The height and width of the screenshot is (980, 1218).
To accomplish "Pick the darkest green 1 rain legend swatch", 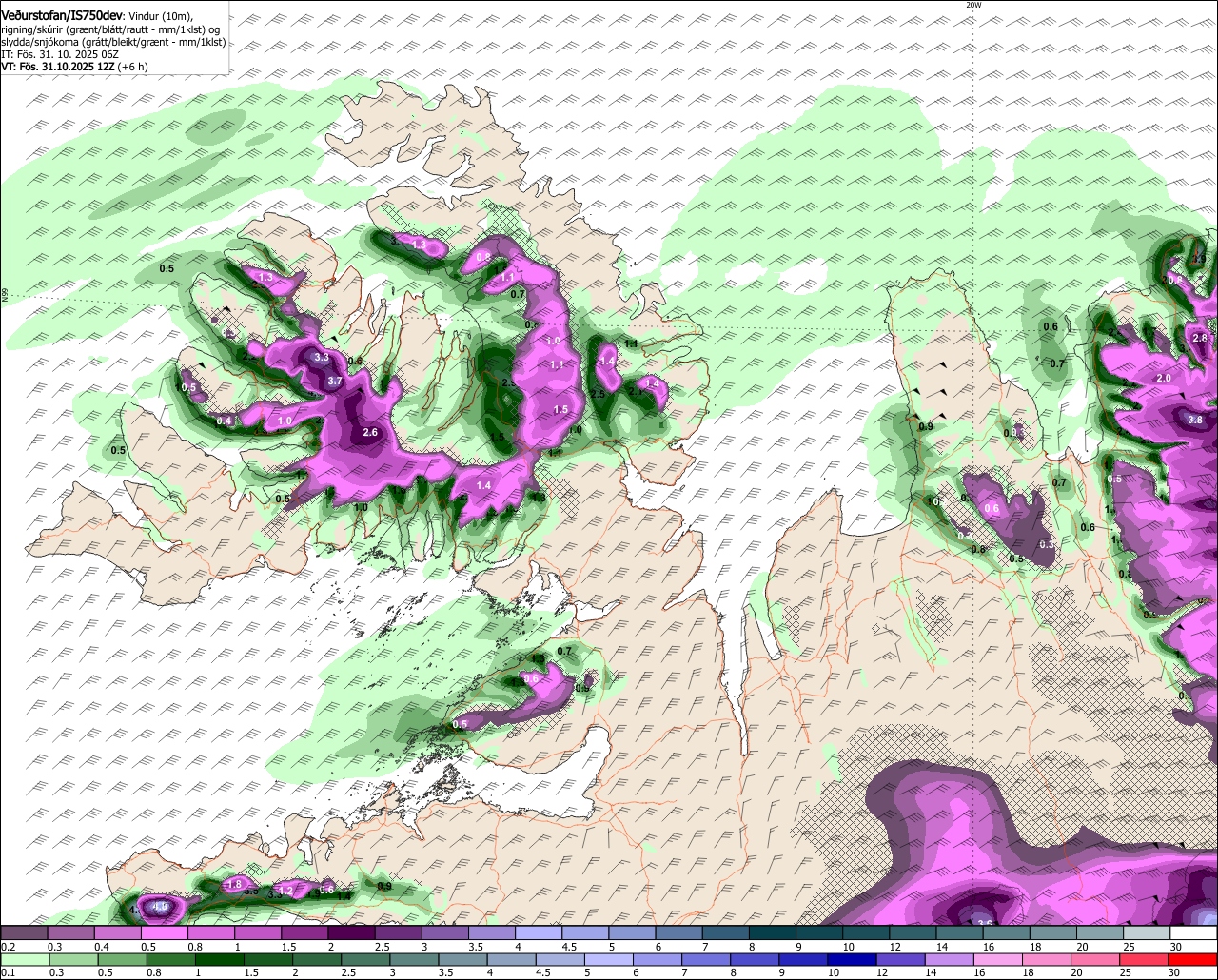I will pyautogui.click(x=219, y=959).
